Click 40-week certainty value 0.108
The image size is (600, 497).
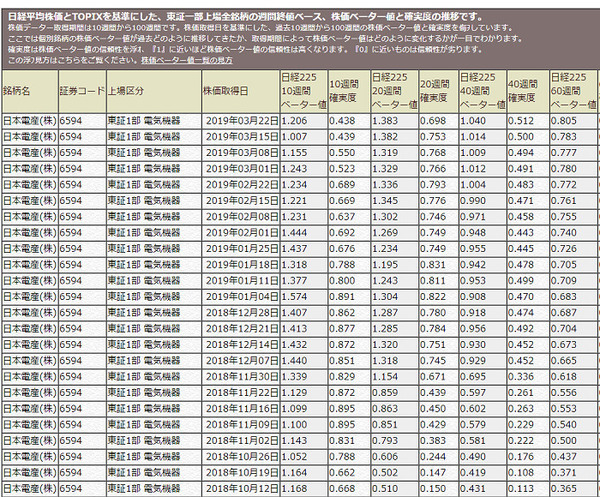point(528,473)
